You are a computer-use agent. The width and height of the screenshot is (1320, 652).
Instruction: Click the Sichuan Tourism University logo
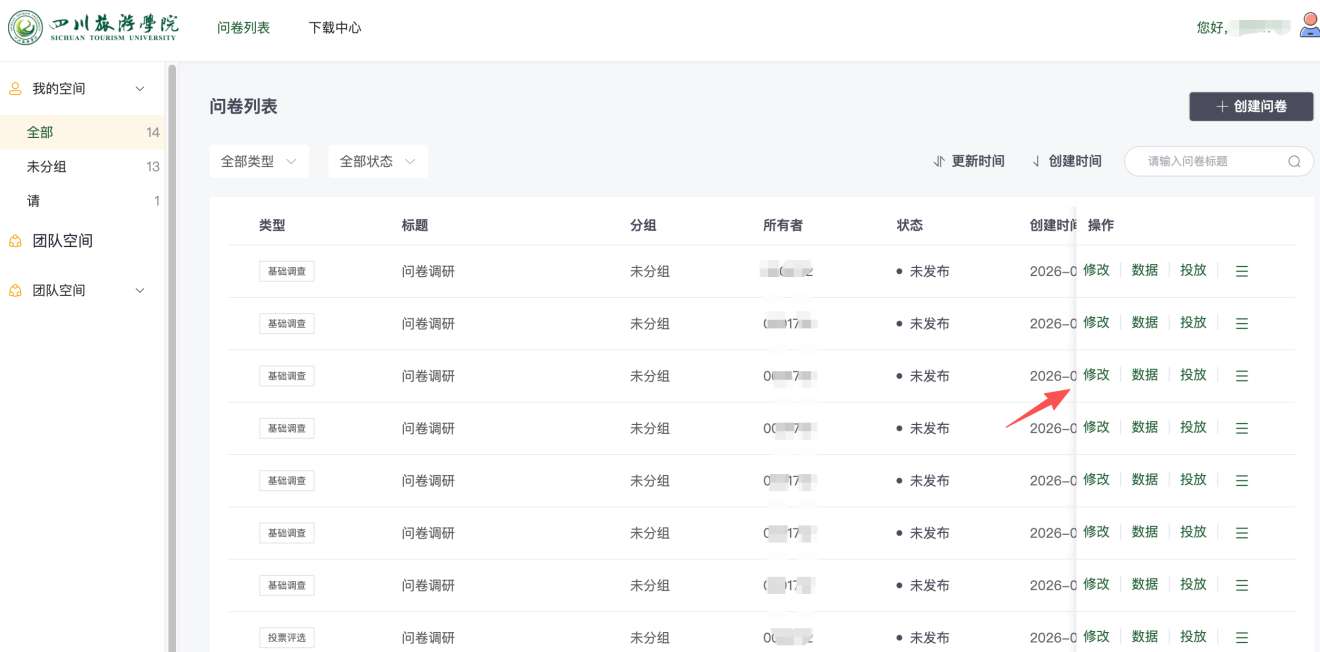(93, 27)
